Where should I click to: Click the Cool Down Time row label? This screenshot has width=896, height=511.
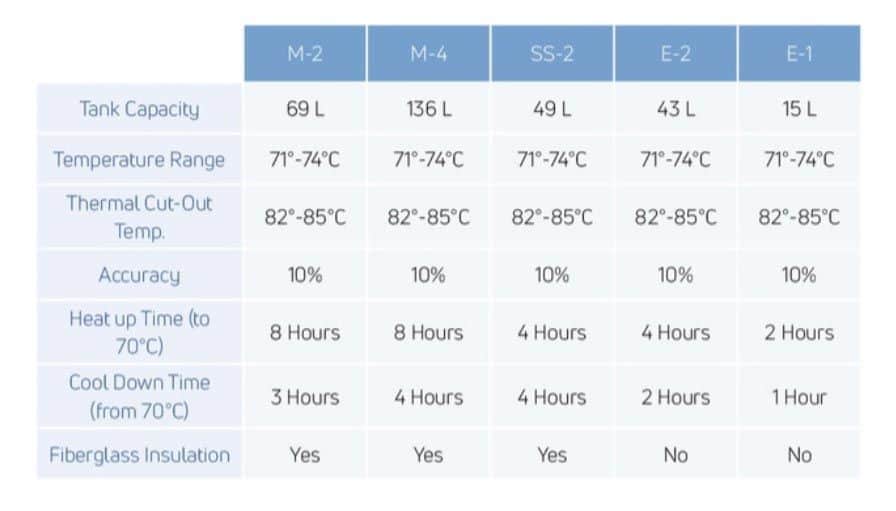coord(139,396)
